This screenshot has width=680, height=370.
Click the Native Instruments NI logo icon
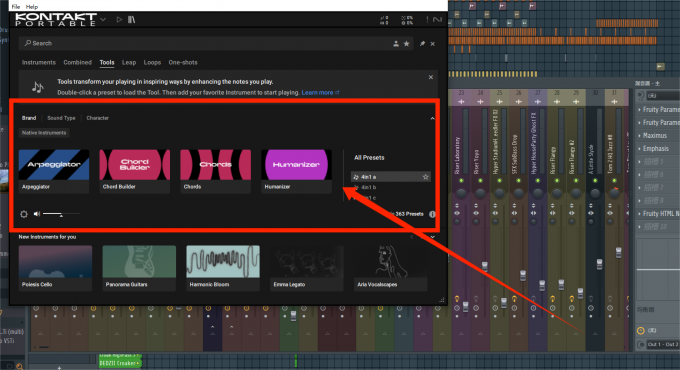point(437,20)
